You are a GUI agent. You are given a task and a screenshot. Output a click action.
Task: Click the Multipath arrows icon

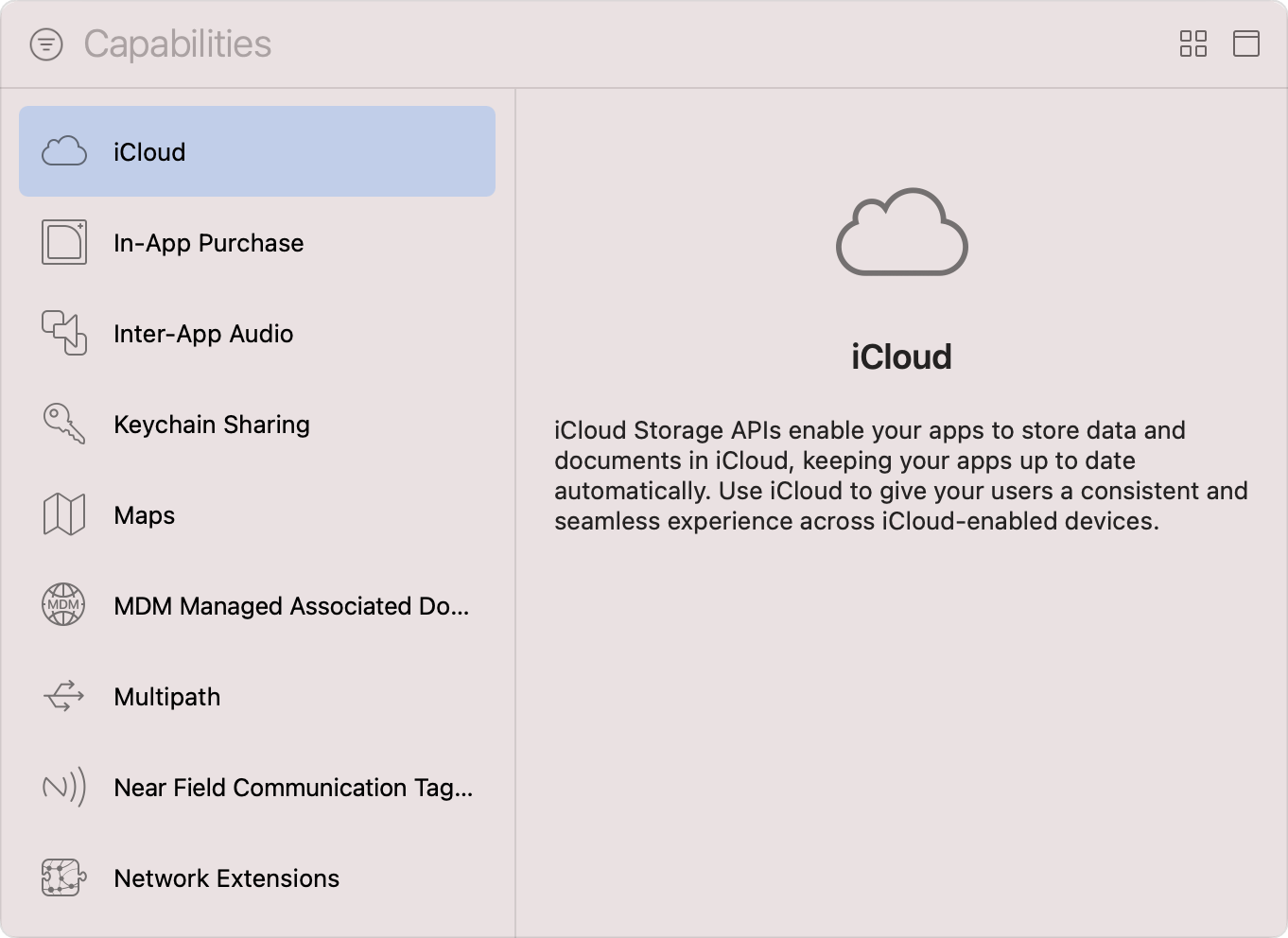pyautogui.click(x=62, y=696)
